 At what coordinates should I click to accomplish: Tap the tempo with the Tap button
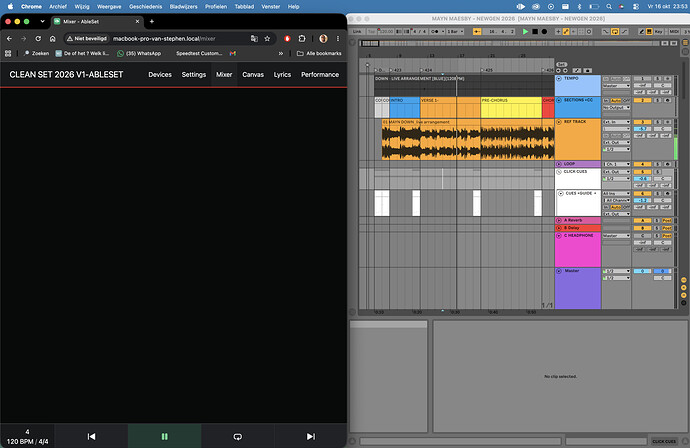pyautogui.click(x=371, y=32)
